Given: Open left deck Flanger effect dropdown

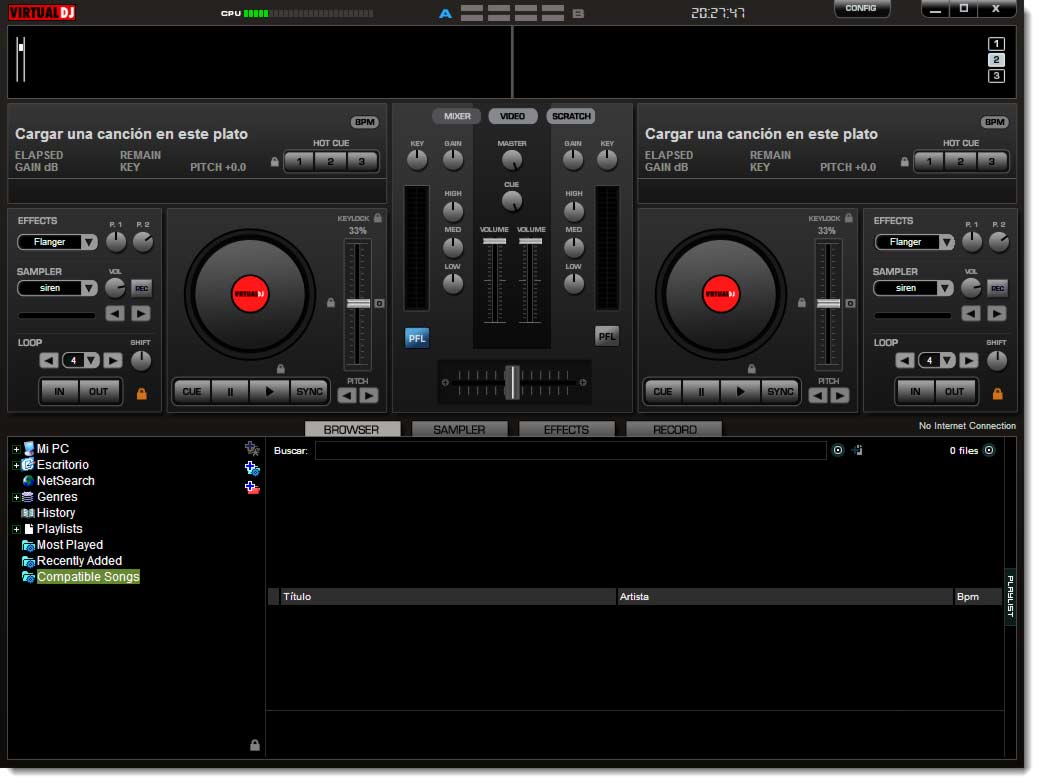Looking at the screenshot, I should tap(89, 242).
